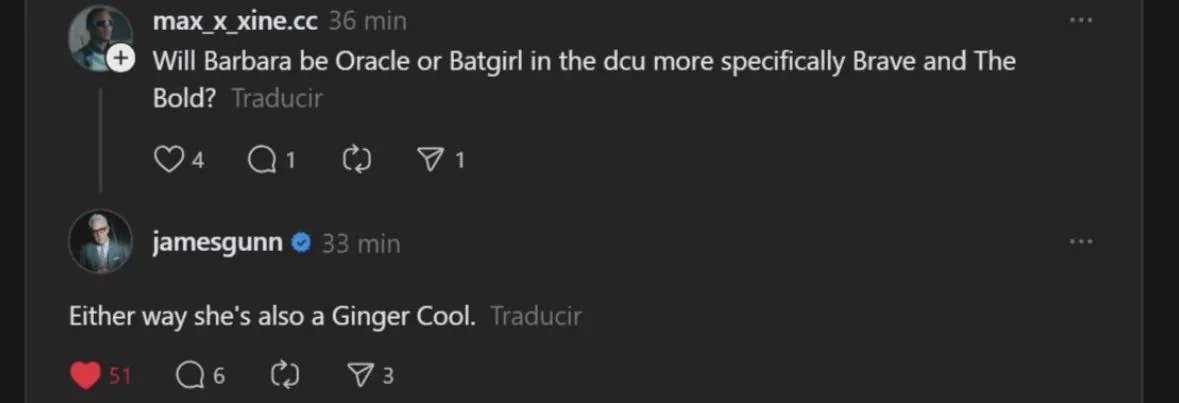Viewport: 1179px width, 403px height.
Task: Open more options for max_x_xine.cc post
Action: pyautogui.click(x=1080, y=20)
